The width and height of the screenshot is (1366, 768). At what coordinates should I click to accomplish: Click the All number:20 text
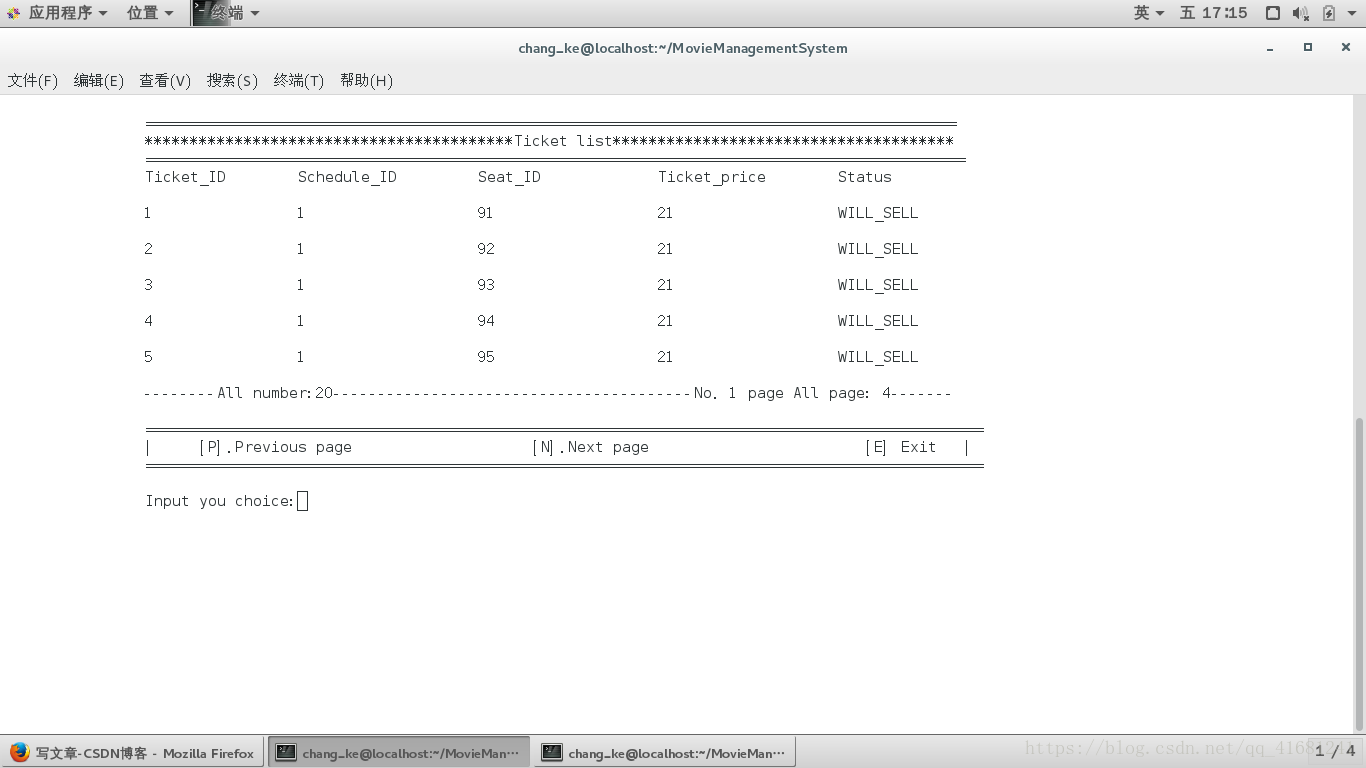(x=275, y=393)
